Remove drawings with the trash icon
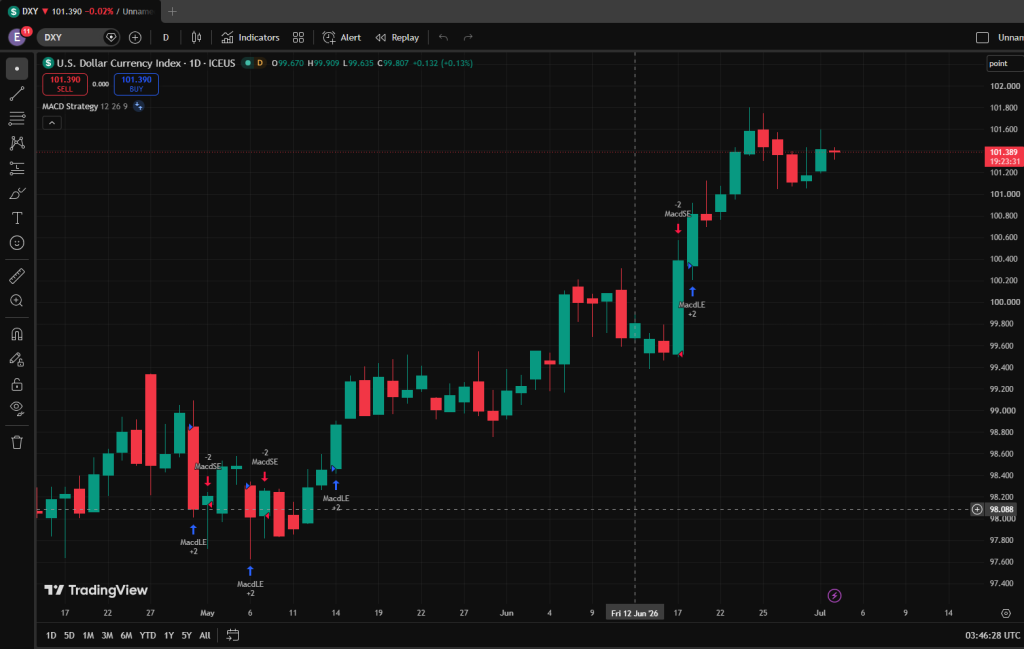This screenshot has width=1024, height=649. click(17, 442)
